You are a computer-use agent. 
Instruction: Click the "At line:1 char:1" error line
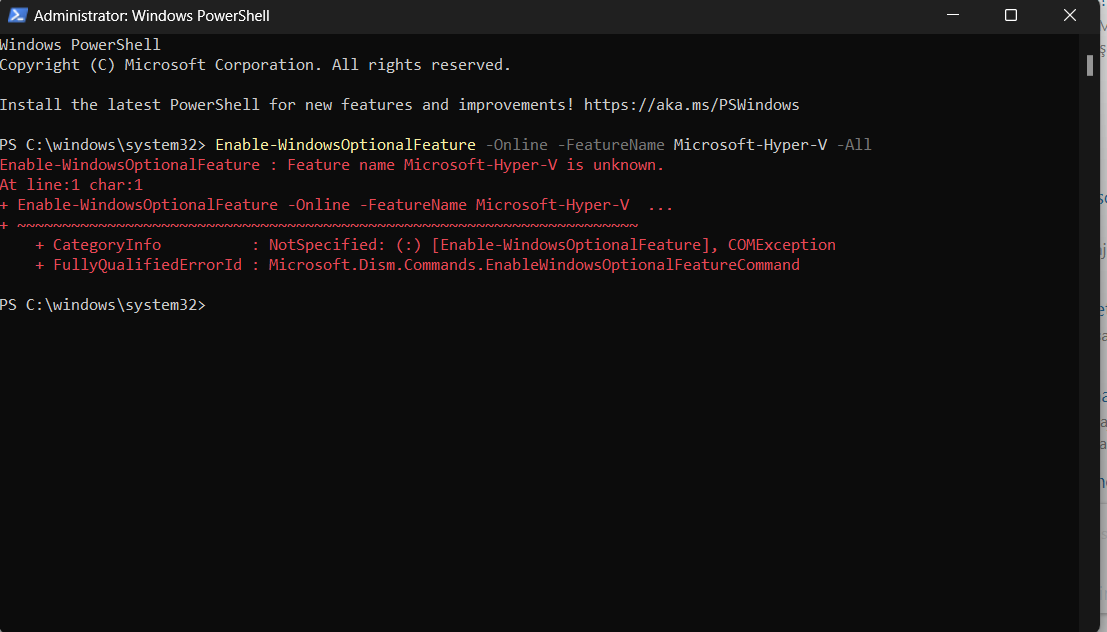(x=71, y=185)
